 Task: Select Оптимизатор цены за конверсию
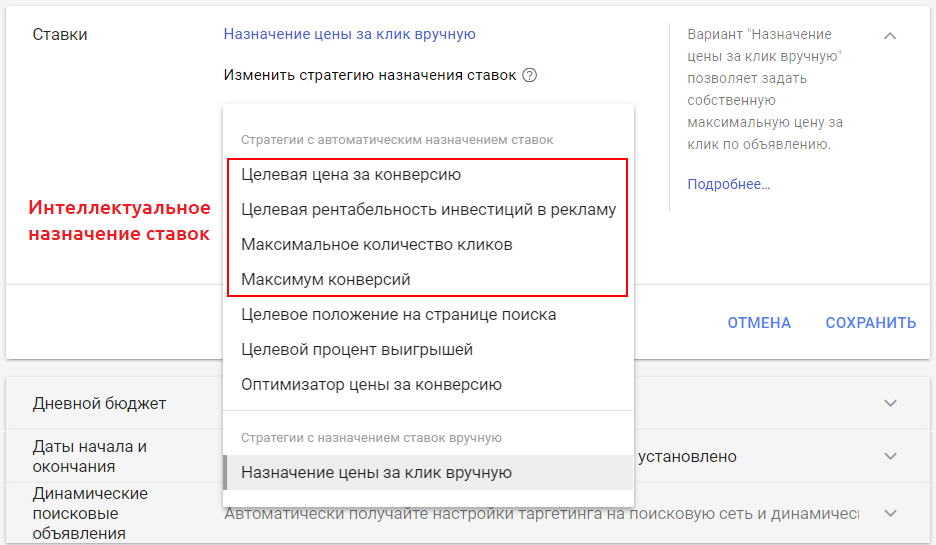point(371,384)
